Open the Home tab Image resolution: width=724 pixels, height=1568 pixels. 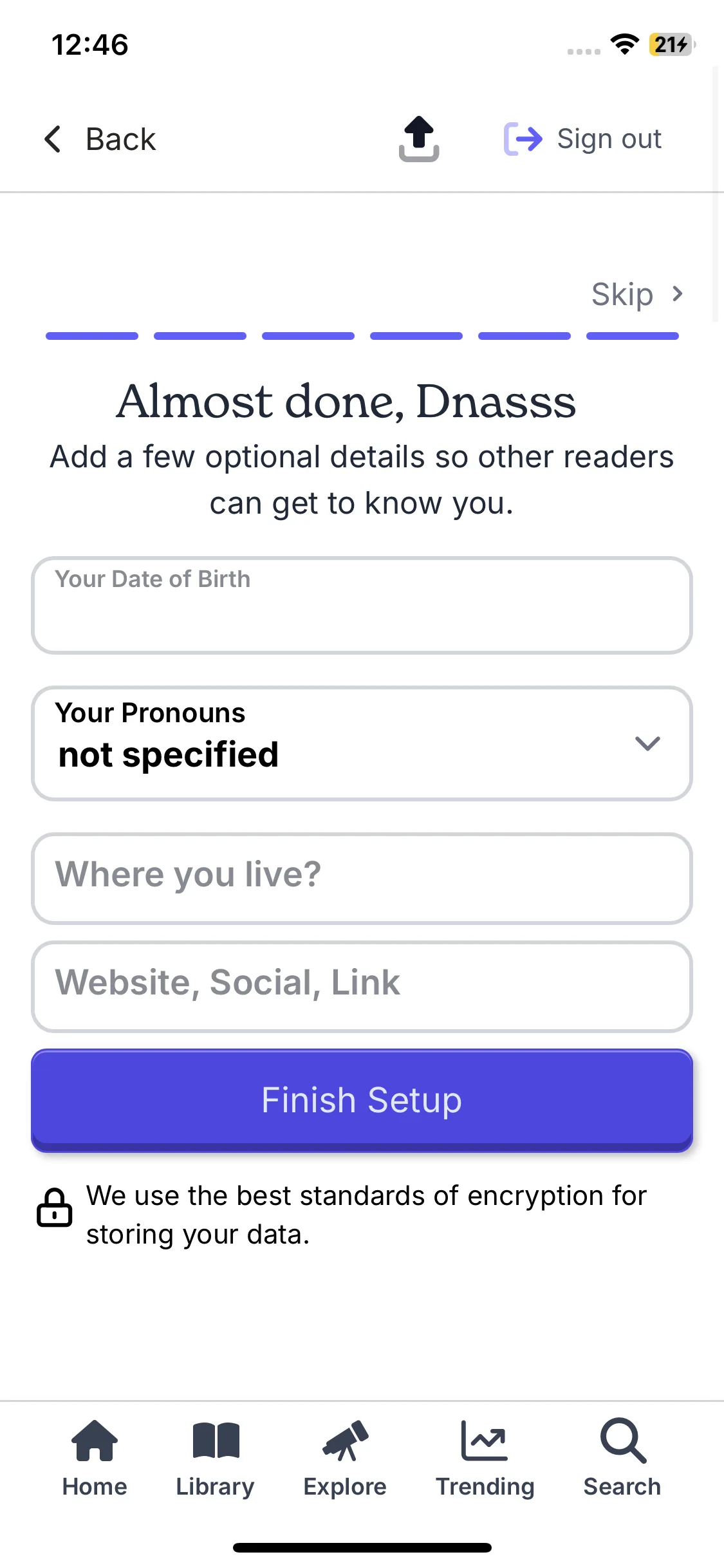[95, 1459]
